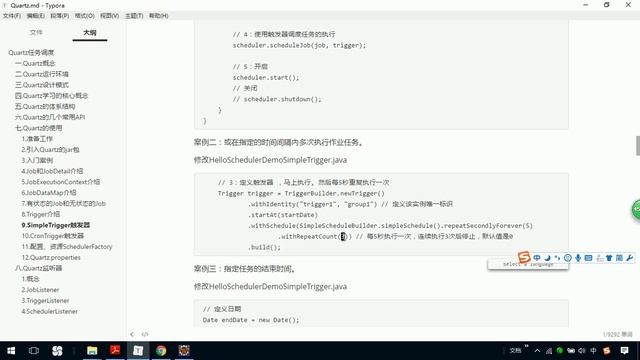
Task: Click the green floating button at right edge
Action: (636, 210)
